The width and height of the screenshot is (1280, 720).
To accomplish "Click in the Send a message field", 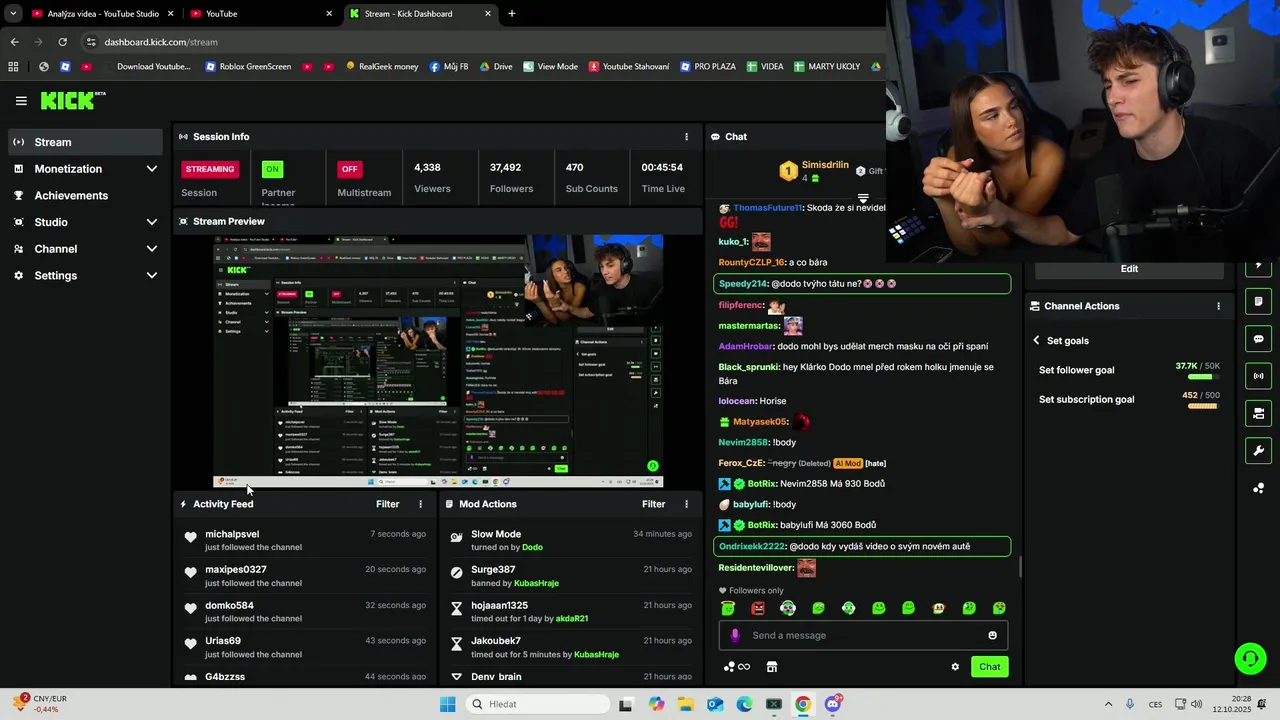I will (x=865, y=635).
